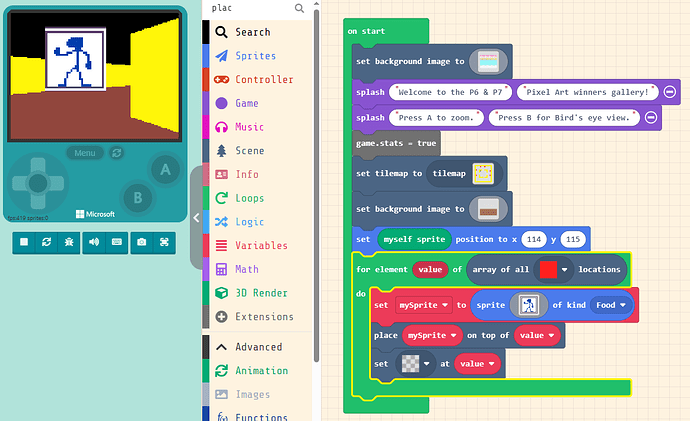Image resolution: width=690 pixels, height=421 pixels.
Task: Click the B button on the simulator
Action: tap(138, 198)
